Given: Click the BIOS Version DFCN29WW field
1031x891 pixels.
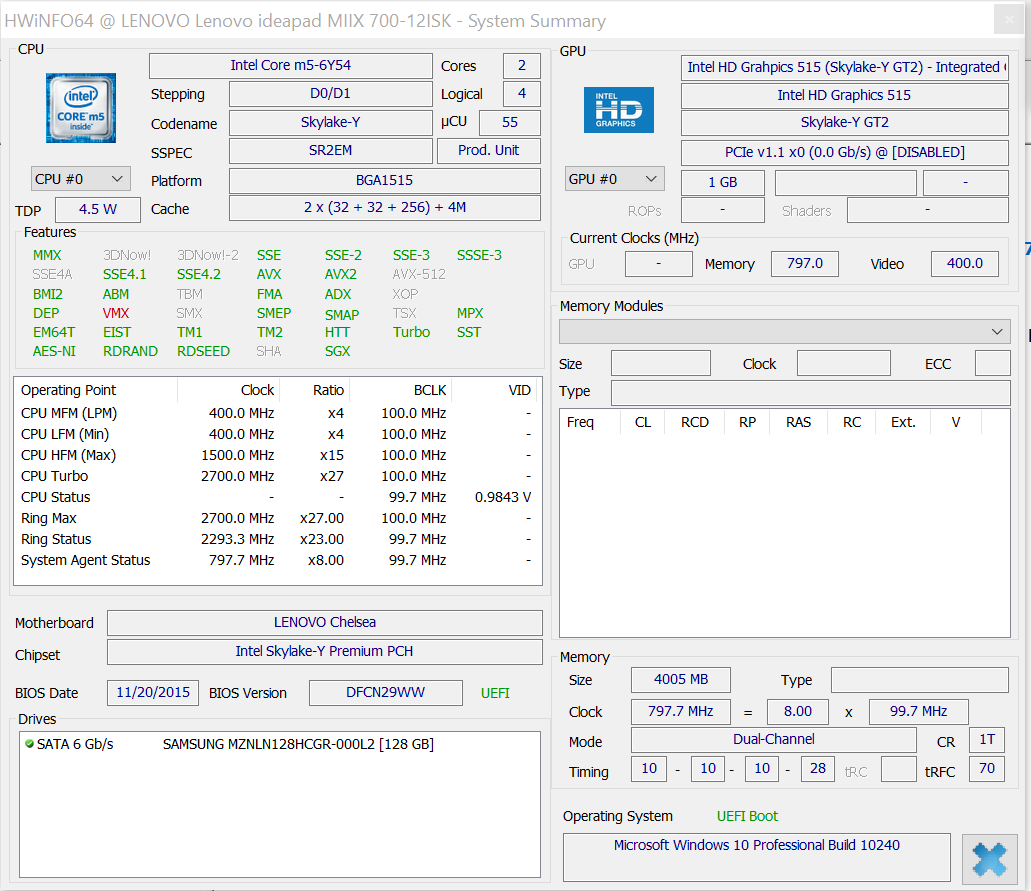Looking at the screenshot, I should click(x=385, y=693).
